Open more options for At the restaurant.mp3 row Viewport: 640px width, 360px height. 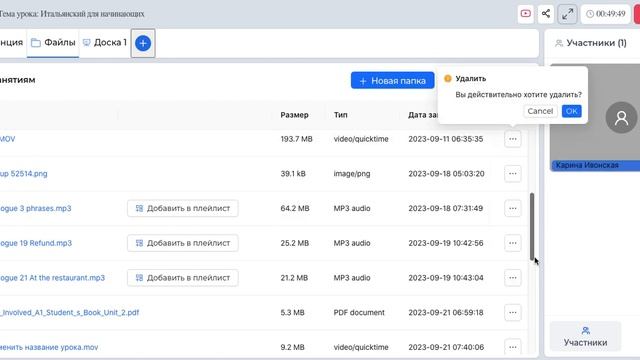(513, 278)
